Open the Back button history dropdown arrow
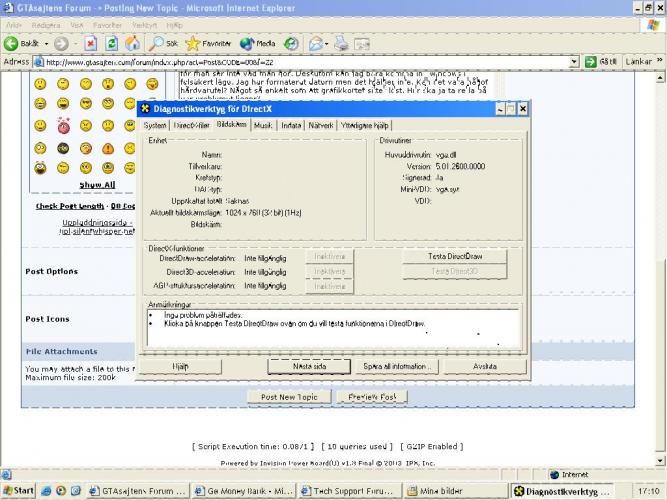 (x=49, y=44)
